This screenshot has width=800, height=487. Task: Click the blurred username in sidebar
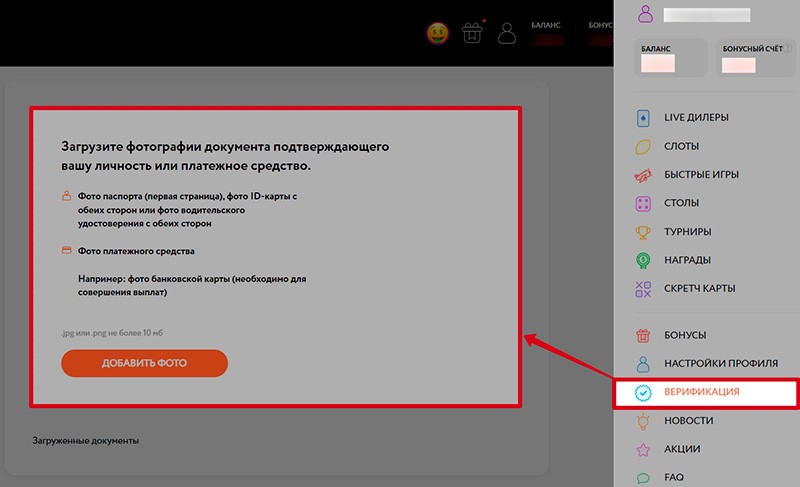click(x=707, y=15)
